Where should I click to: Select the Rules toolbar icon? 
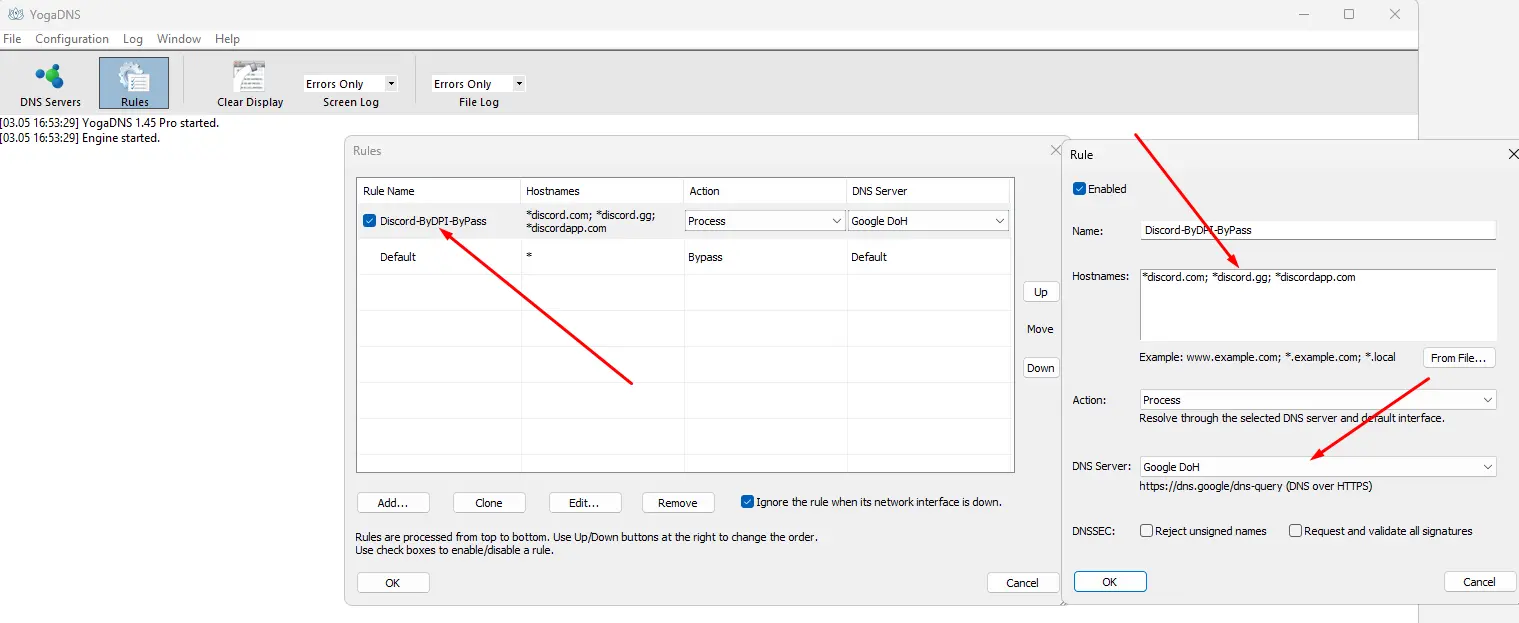pos(134,84)
